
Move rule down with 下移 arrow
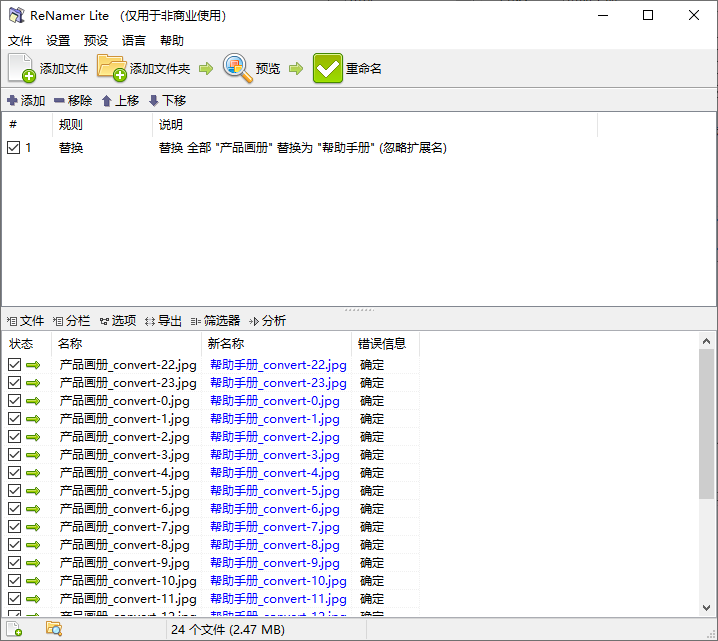point(153,101)
